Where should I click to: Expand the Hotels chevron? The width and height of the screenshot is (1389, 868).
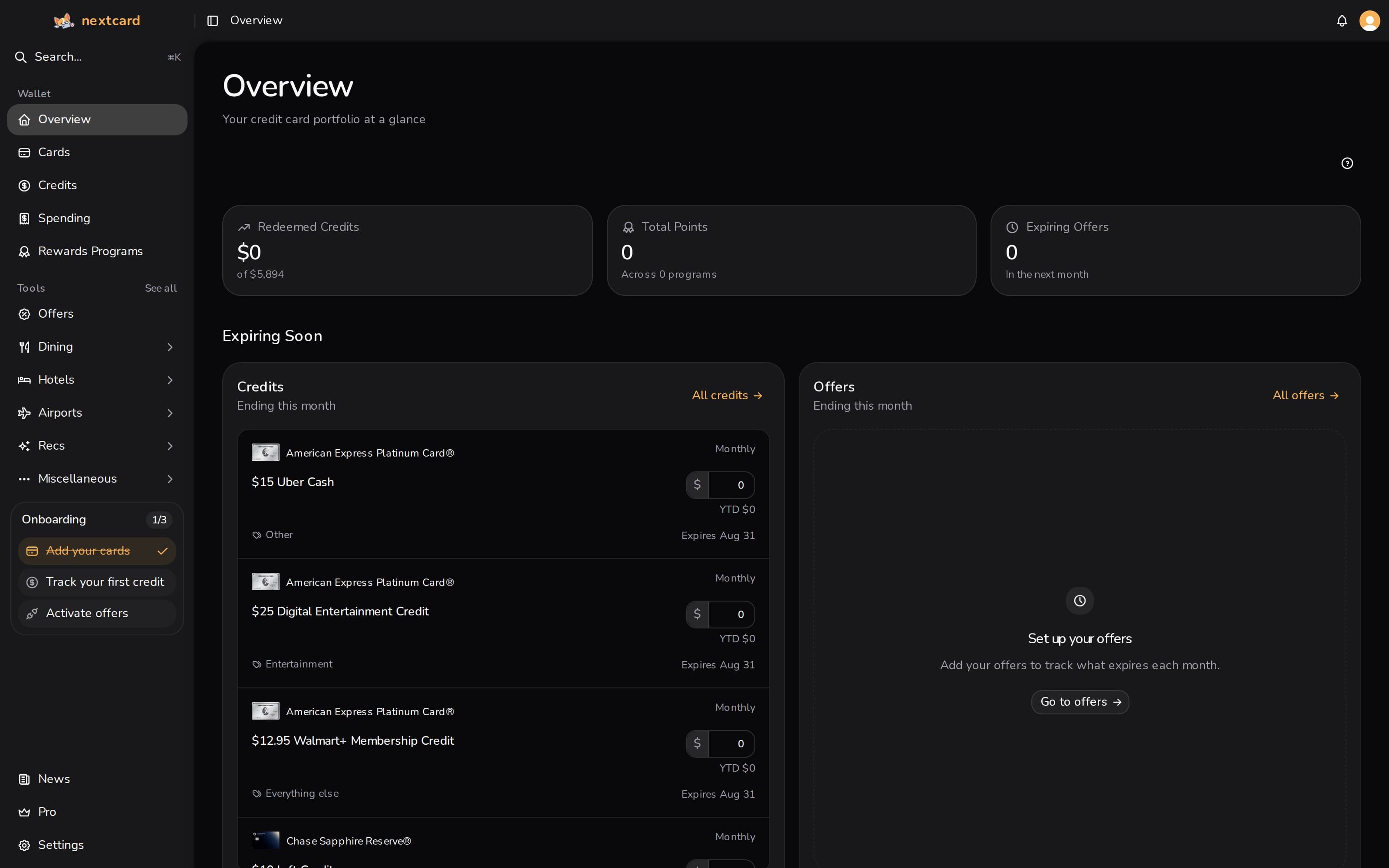170,380
